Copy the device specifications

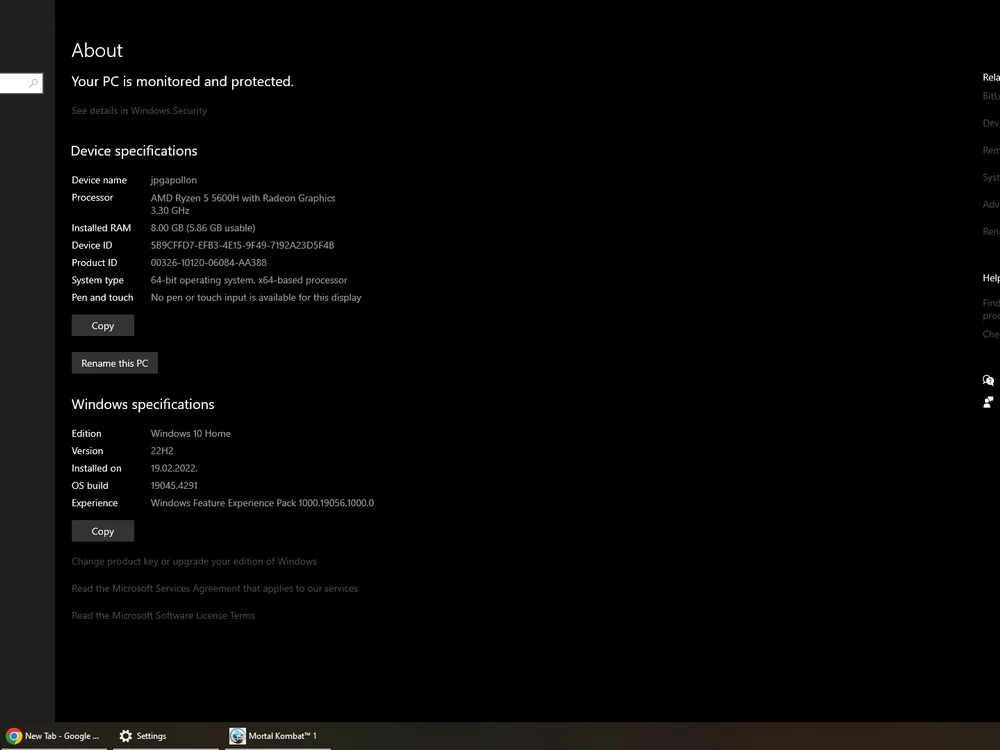102,326
